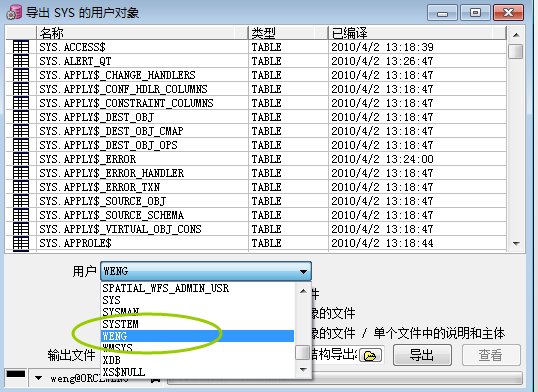Select row text SYS.APPLY$_DEST_OBJ
Image resolution: width=538 pixels, height=392 pixels.
click(x=96, y=117)
